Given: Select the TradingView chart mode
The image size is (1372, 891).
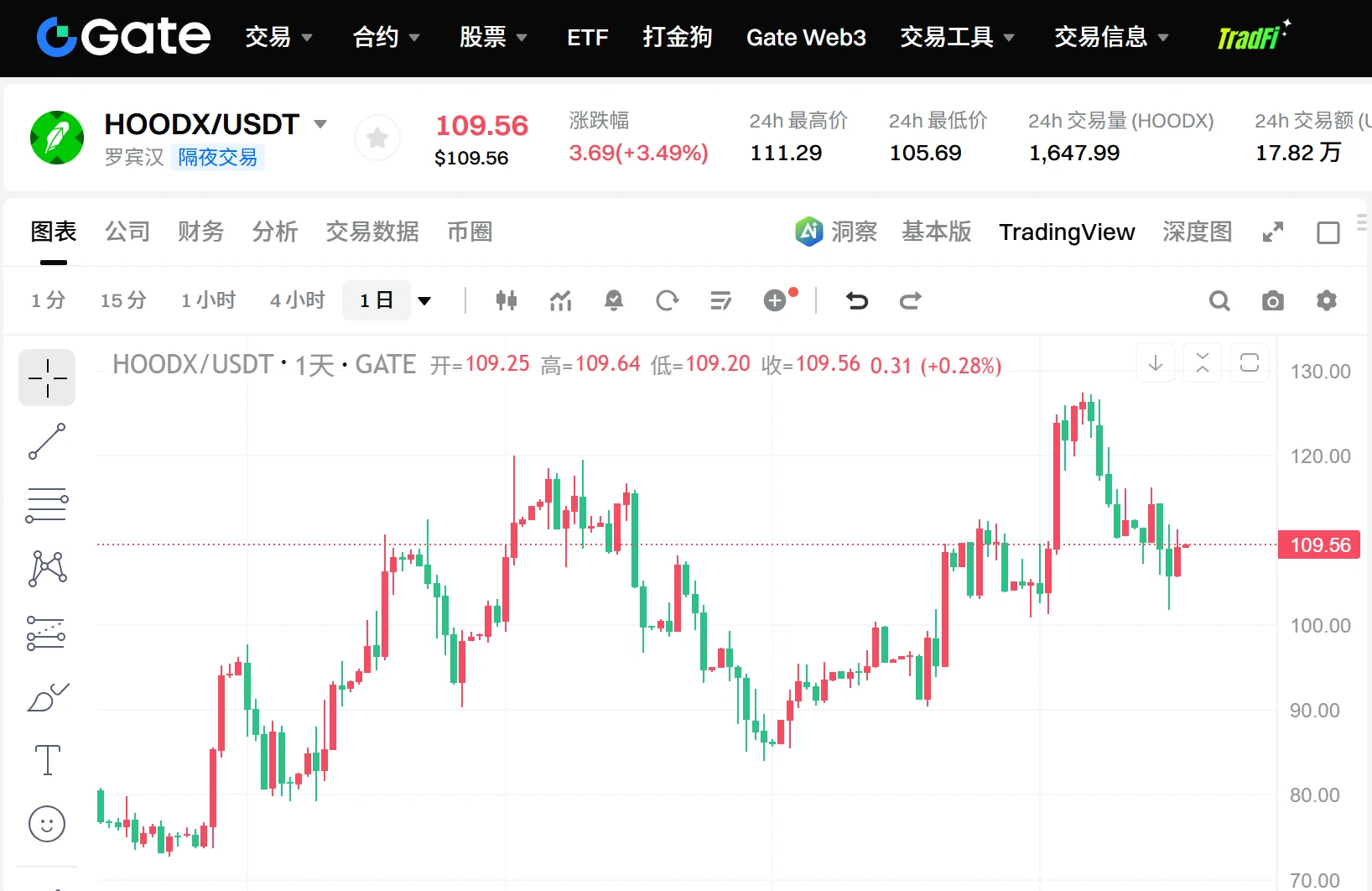Looking at the screenshot, I should [x=1067, y=232].
